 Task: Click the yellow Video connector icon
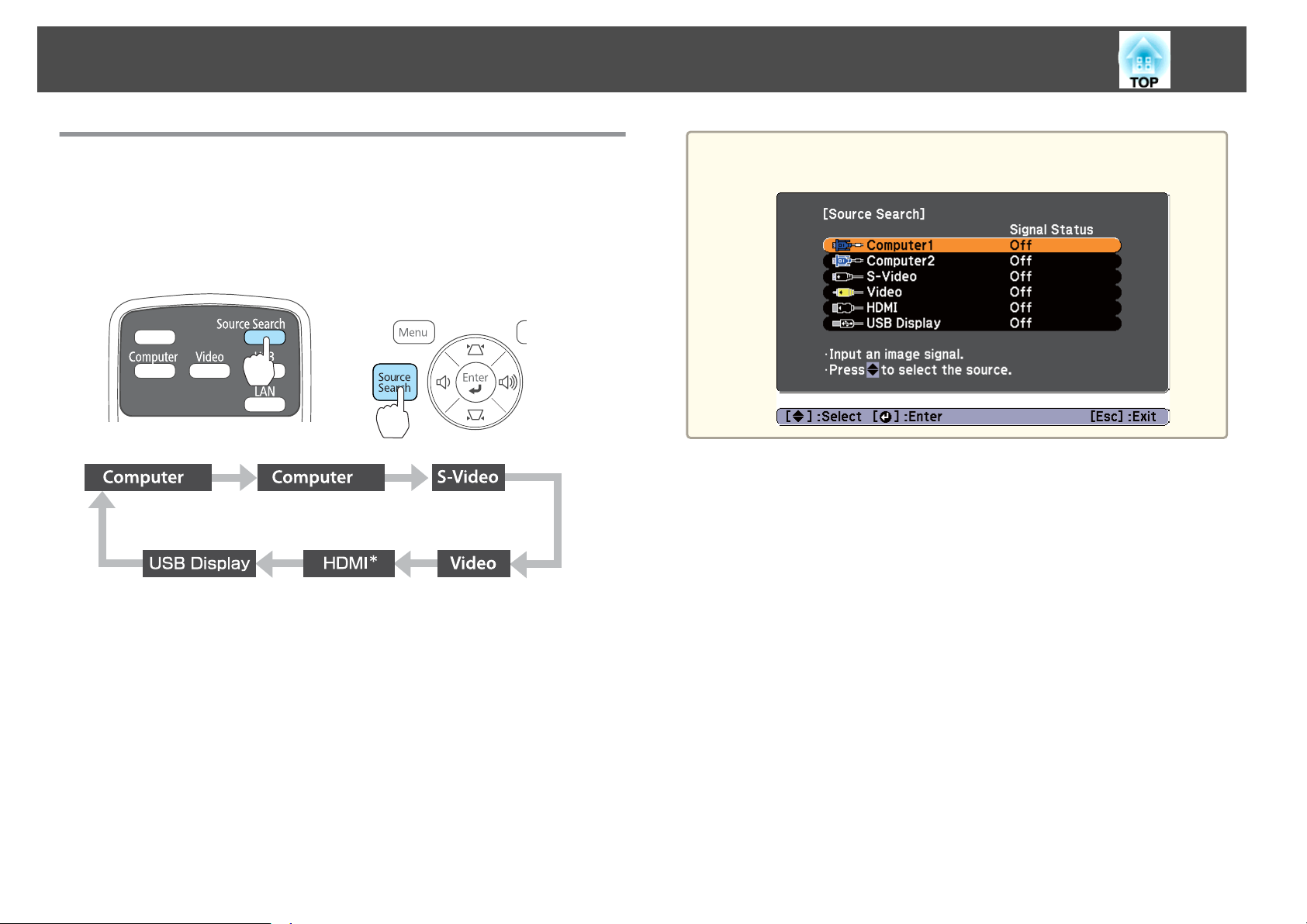coord(847,292)
